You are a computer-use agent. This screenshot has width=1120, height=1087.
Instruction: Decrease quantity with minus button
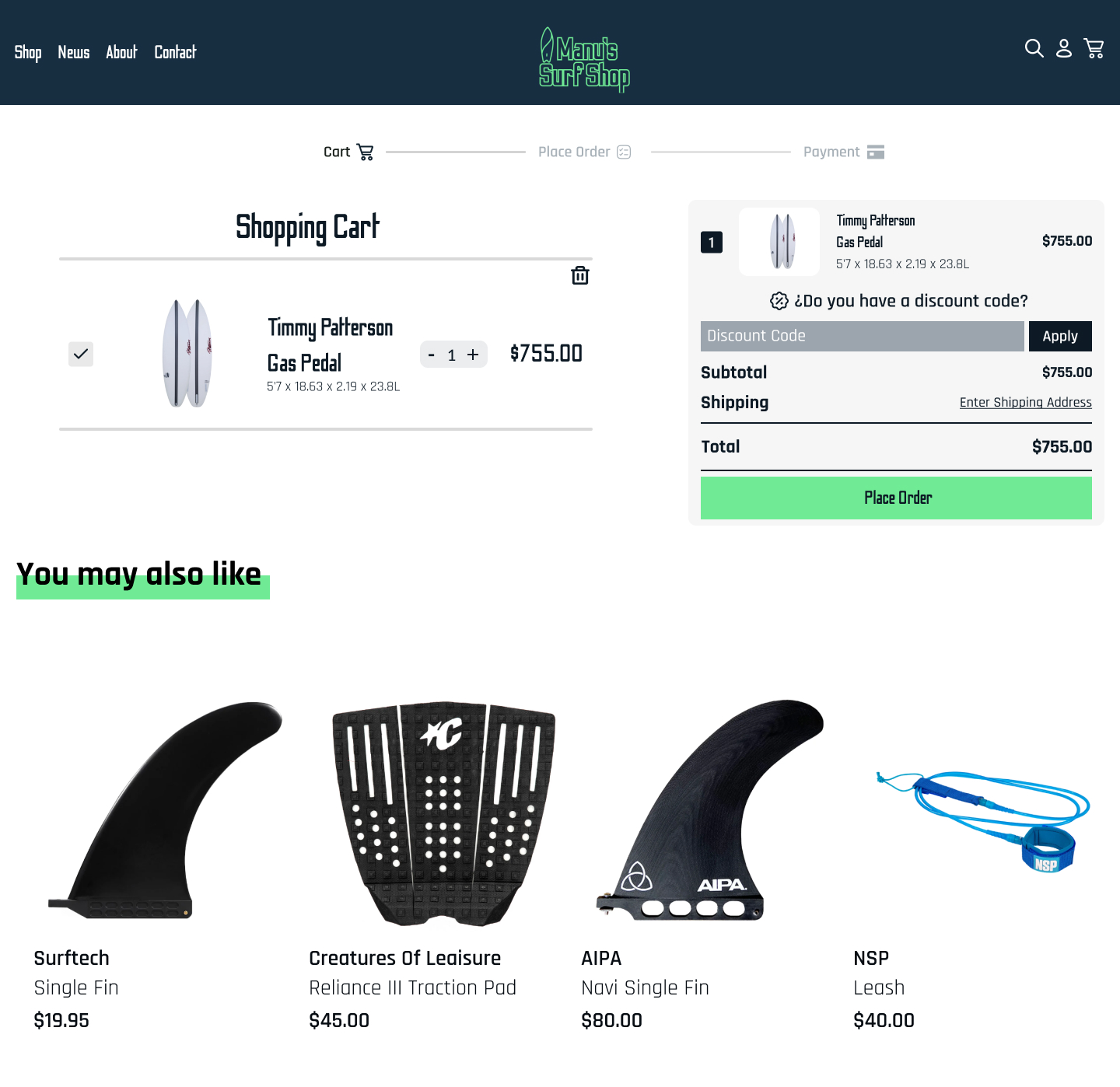click(432, 355)
